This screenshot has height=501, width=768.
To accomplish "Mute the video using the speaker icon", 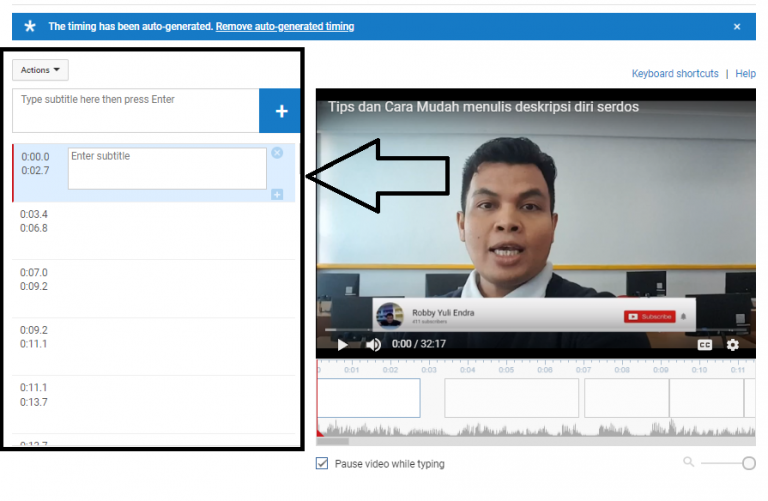I will coord(373,345).
